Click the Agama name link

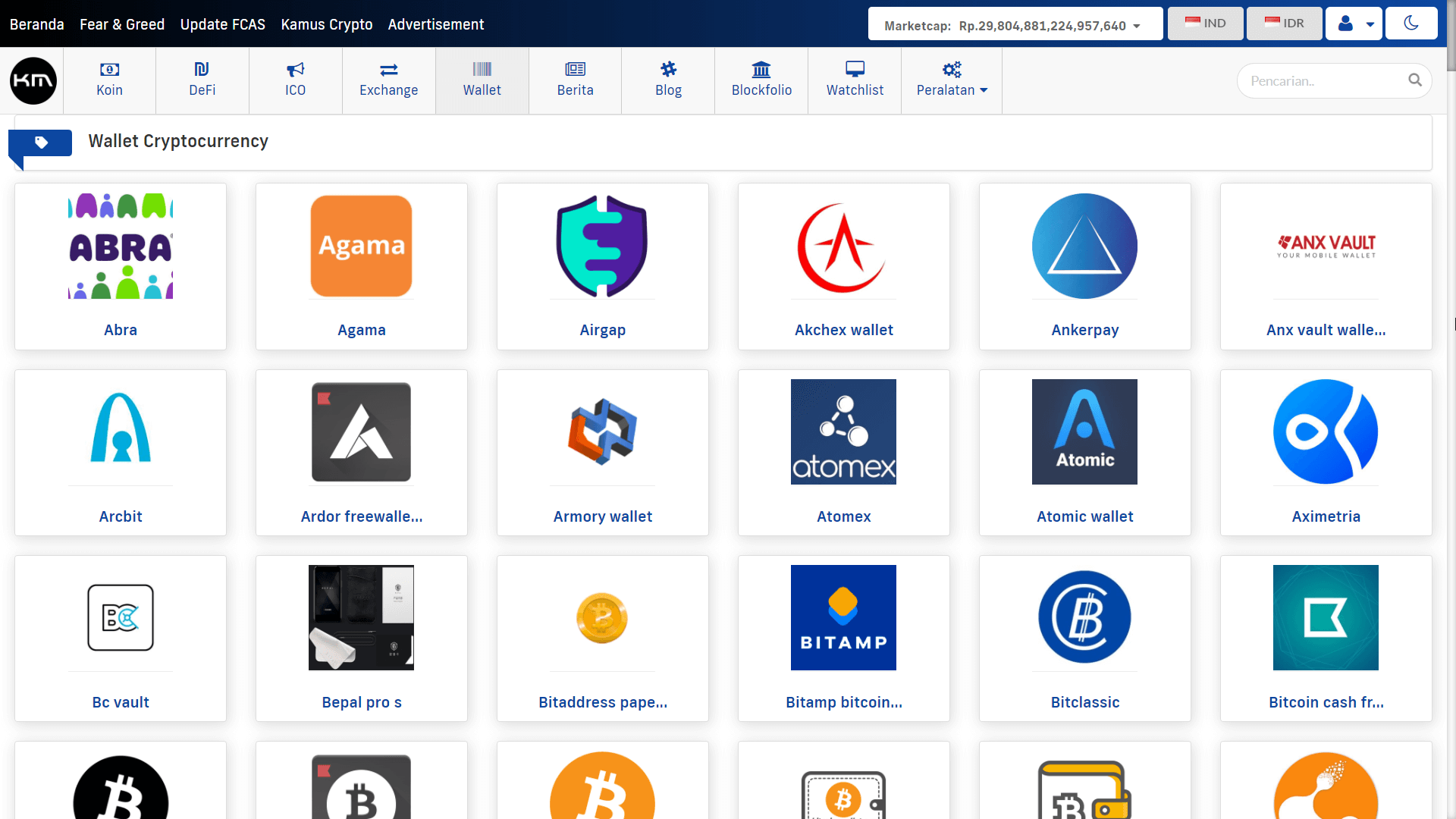tap(362, 330)
